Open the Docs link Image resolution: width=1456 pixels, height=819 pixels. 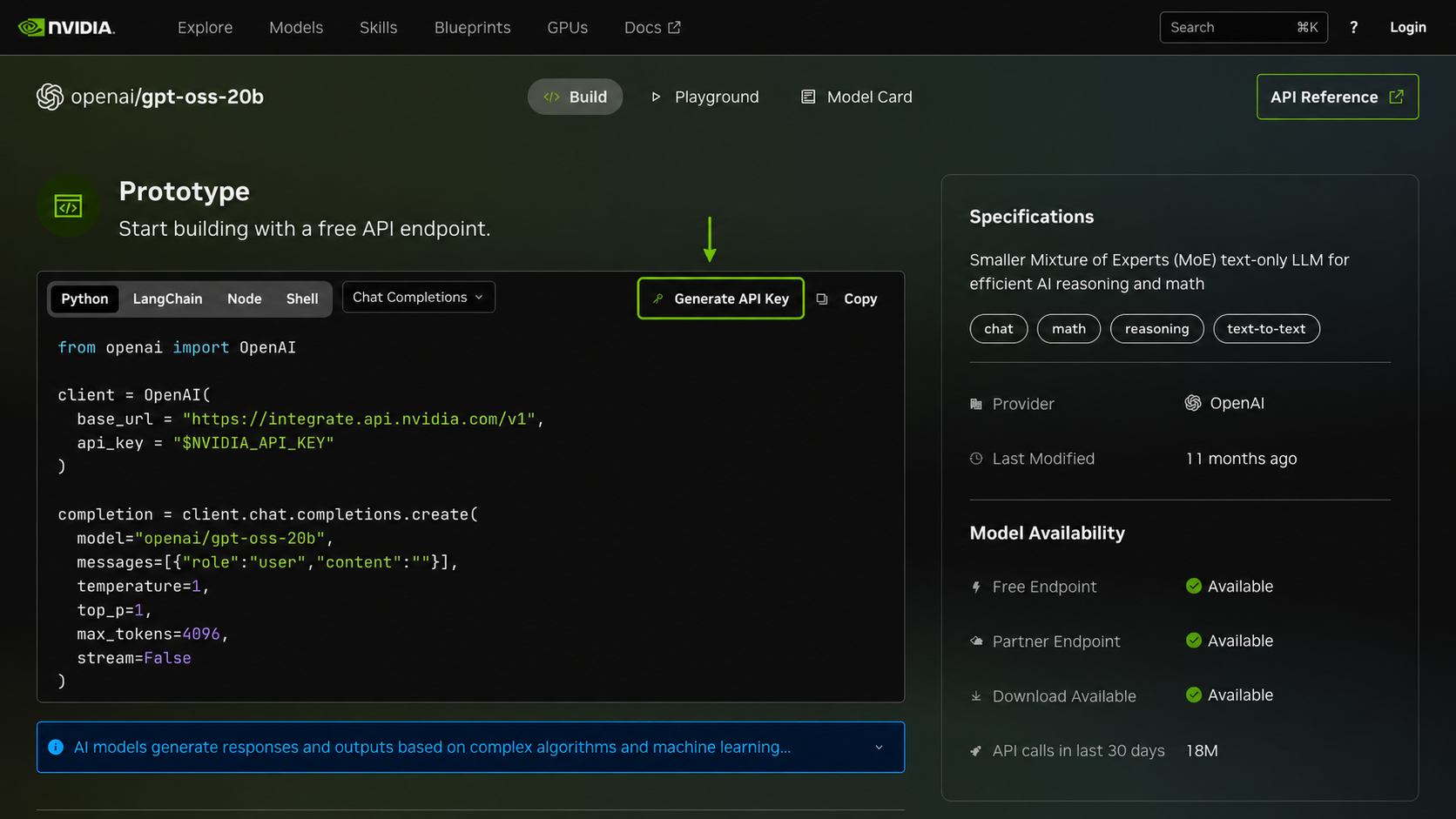click(x=652, y=28)
